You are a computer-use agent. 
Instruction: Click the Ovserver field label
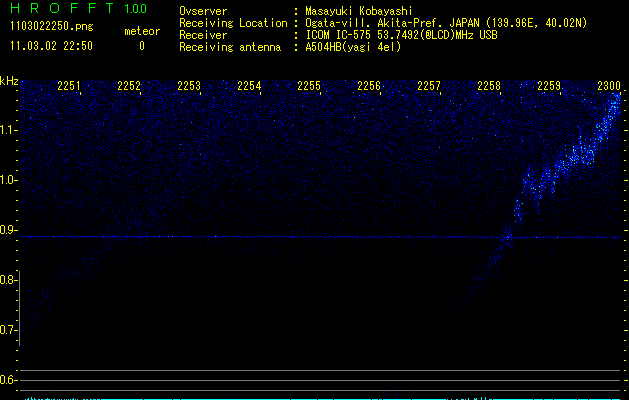pos(203,11)
